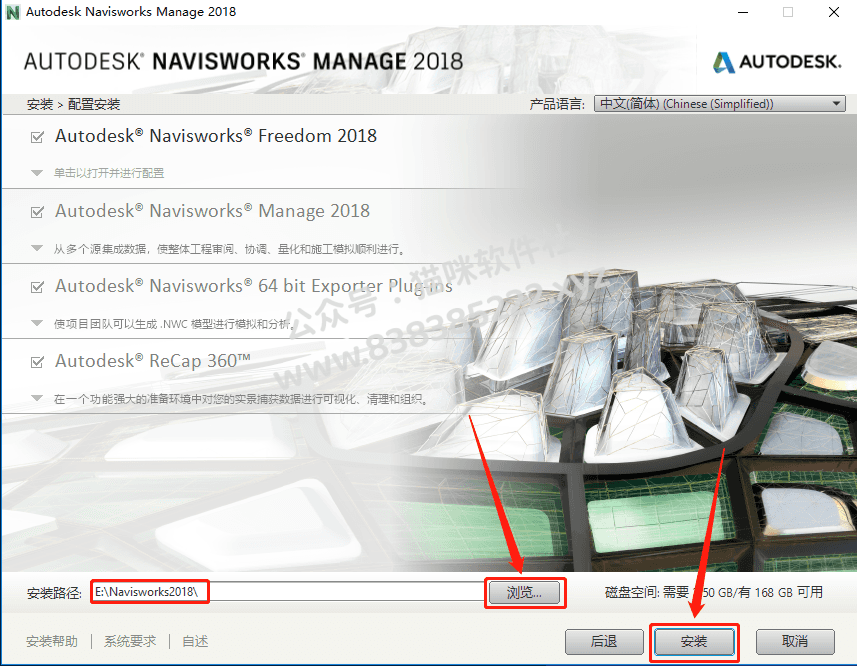Open the 自述 readme link

(195, 641)
